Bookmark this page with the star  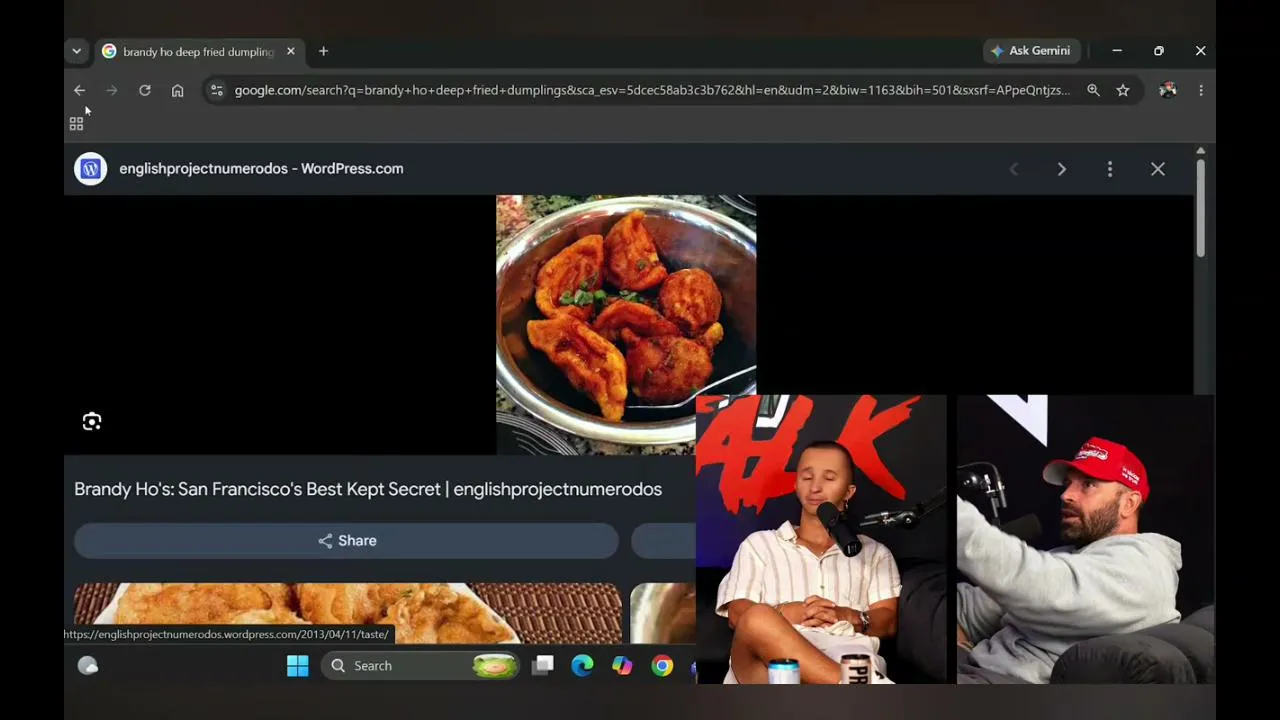coord(1123,90)
